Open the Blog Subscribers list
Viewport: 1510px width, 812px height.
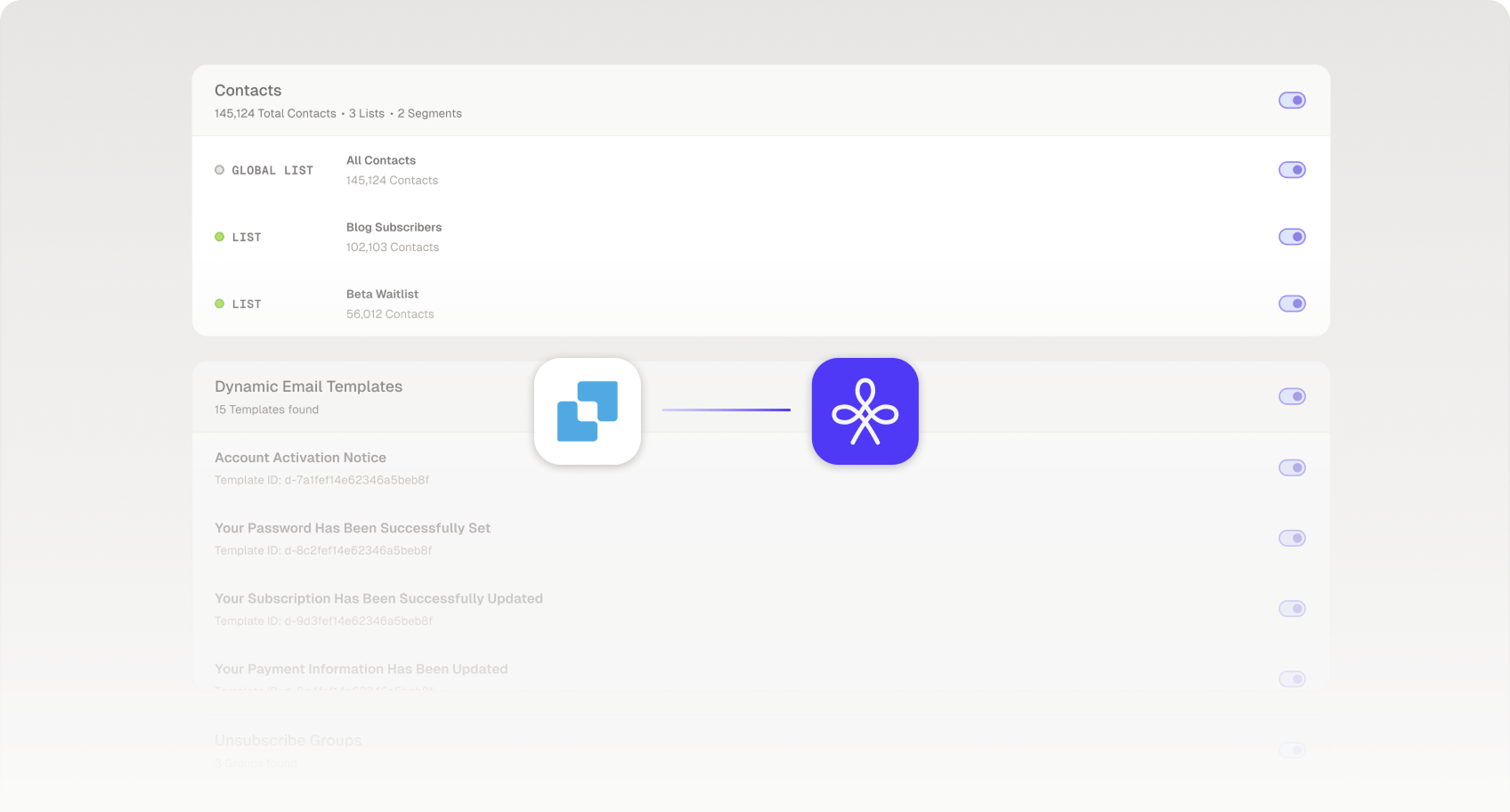click(394, 227)
